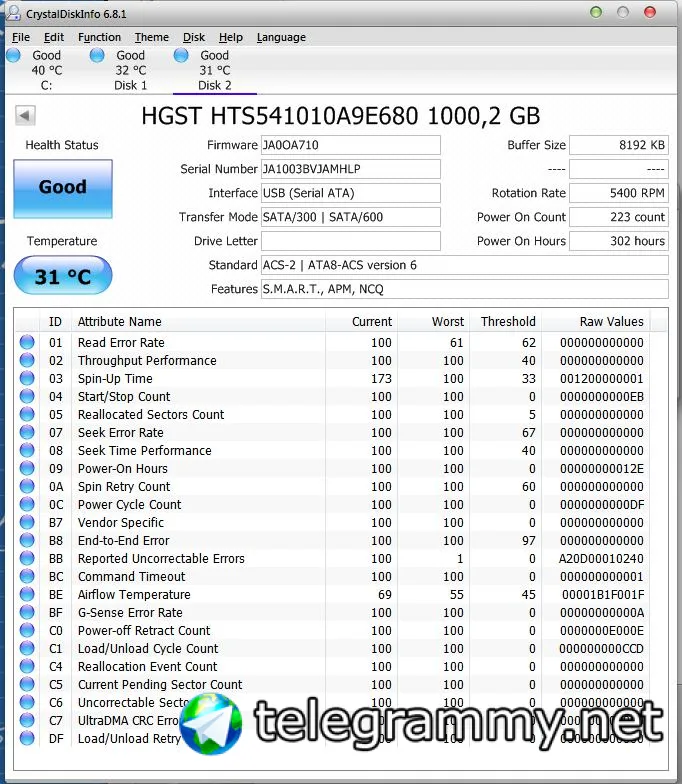Switch to the Disk 1 tab label
Viewport: 682px width, 784px height.
click(130, 85)
